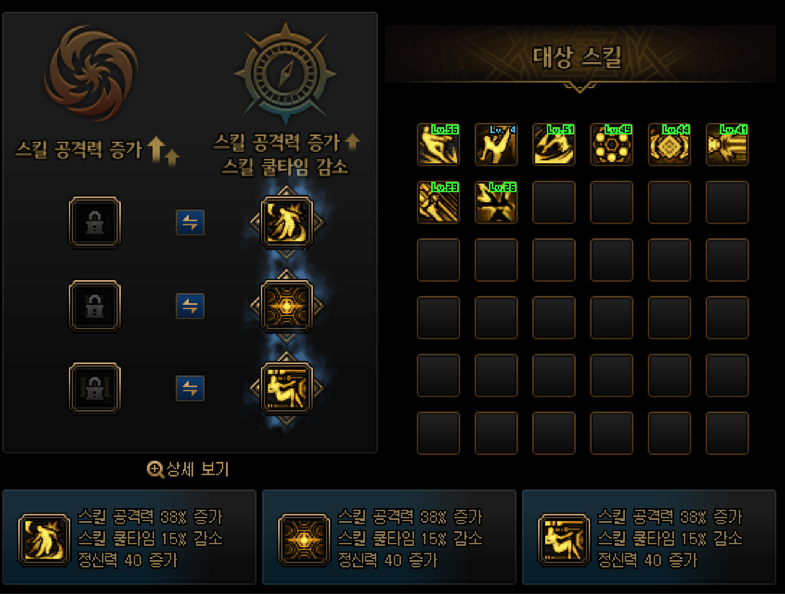Select the Lv.29 skill icon
This screenshot has width=785, height=594.
(438, 202)
